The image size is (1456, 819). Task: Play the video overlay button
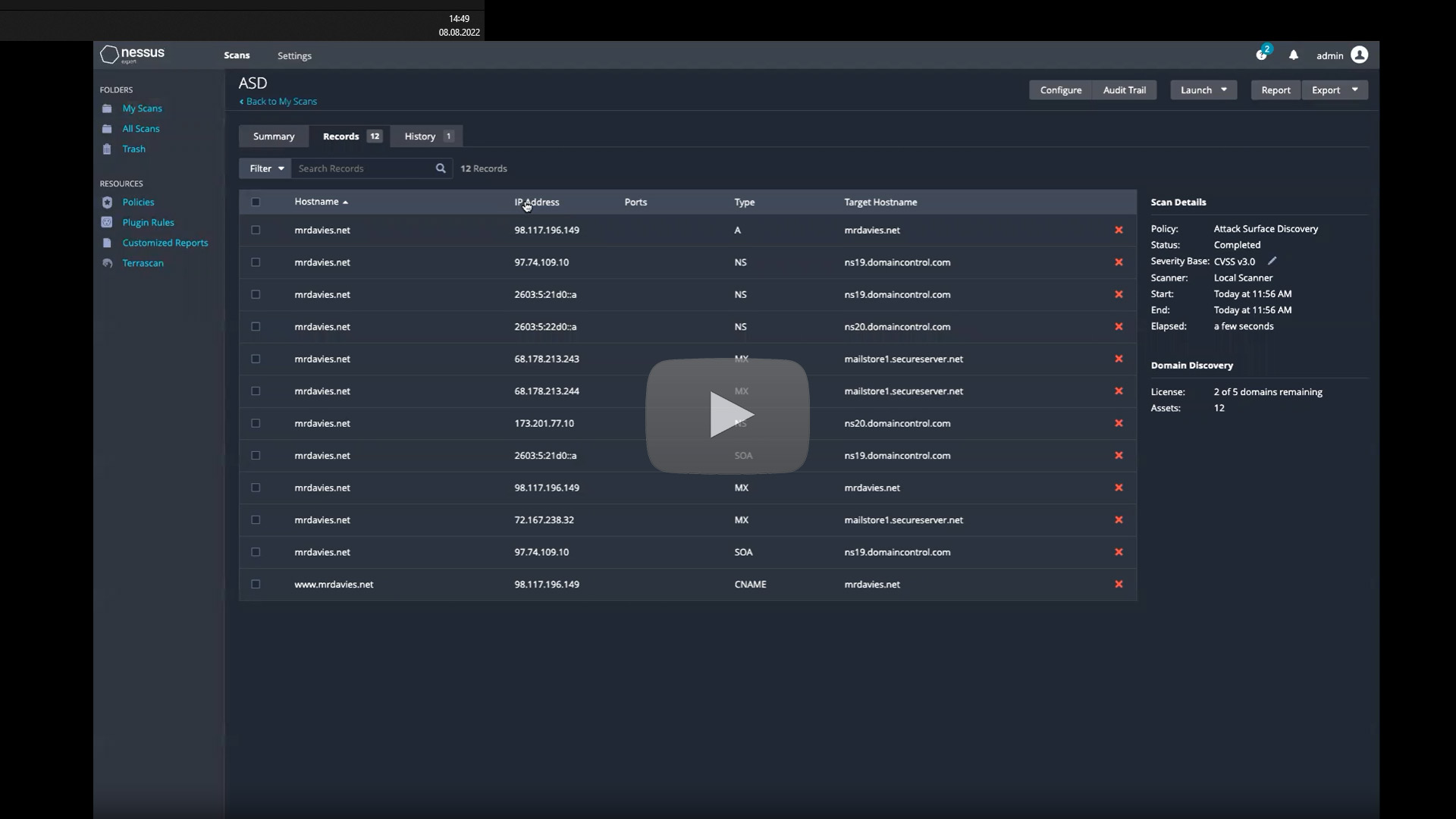tap(728, 416)
